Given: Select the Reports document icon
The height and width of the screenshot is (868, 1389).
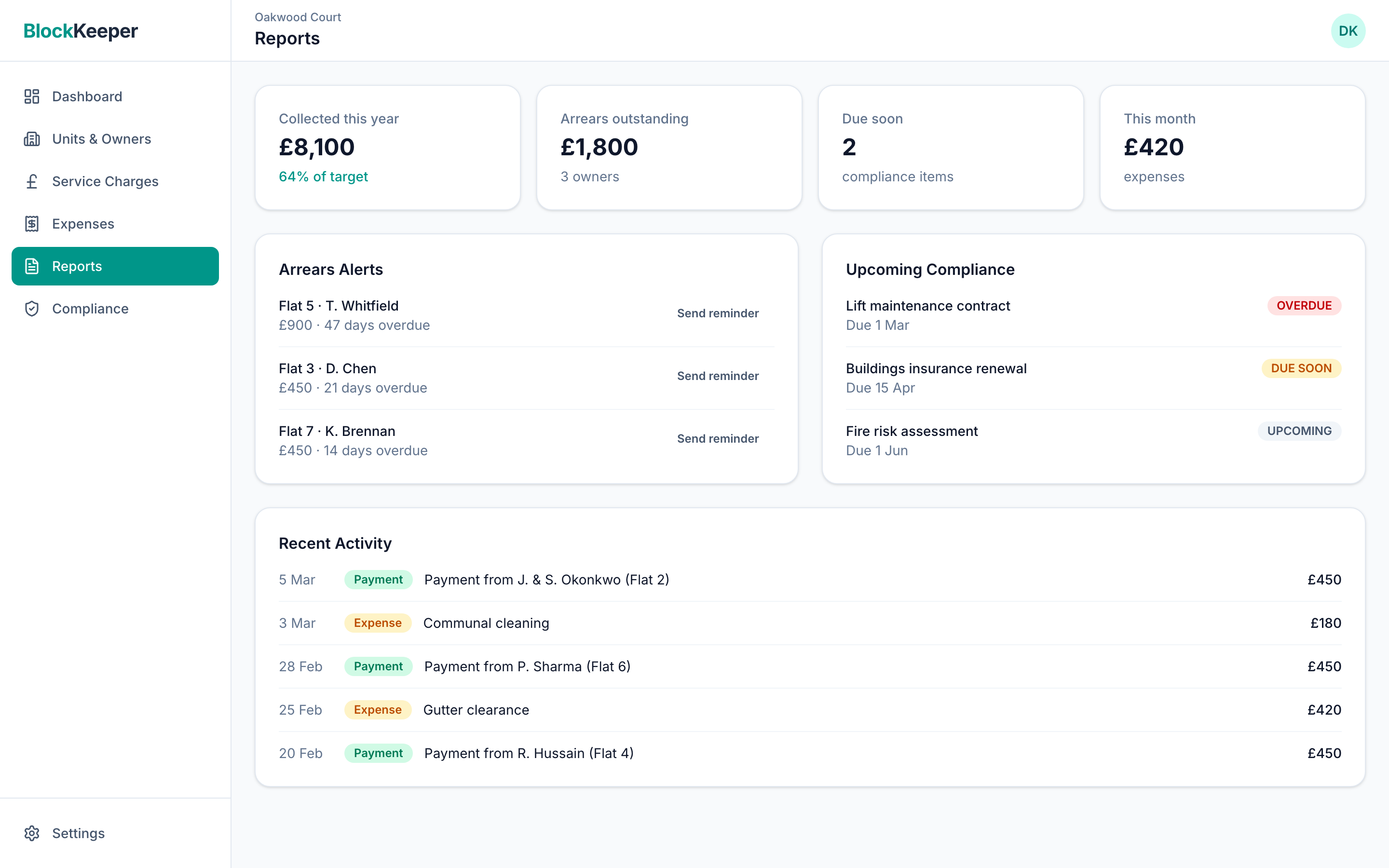Looking at the screenshot, I should [31, 266].
